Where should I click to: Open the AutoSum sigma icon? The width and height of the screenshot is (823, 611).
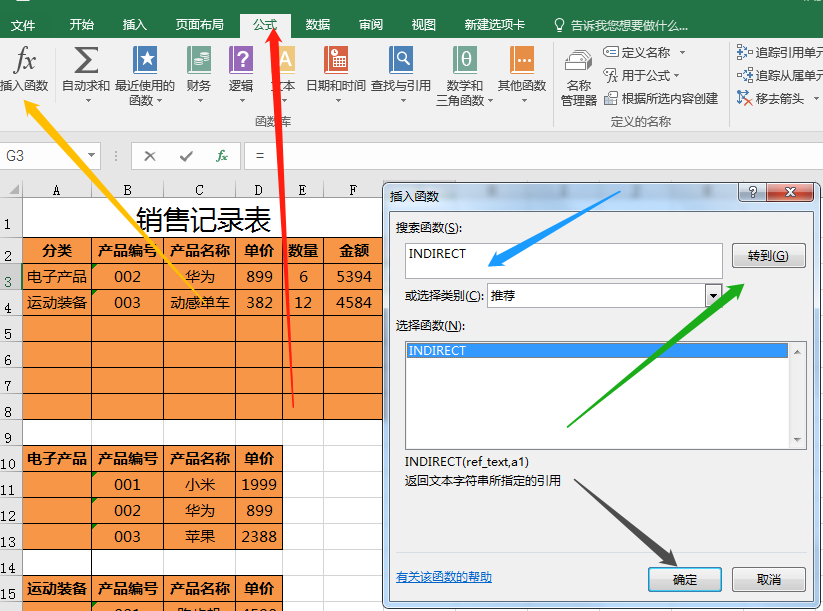(86, 61)
